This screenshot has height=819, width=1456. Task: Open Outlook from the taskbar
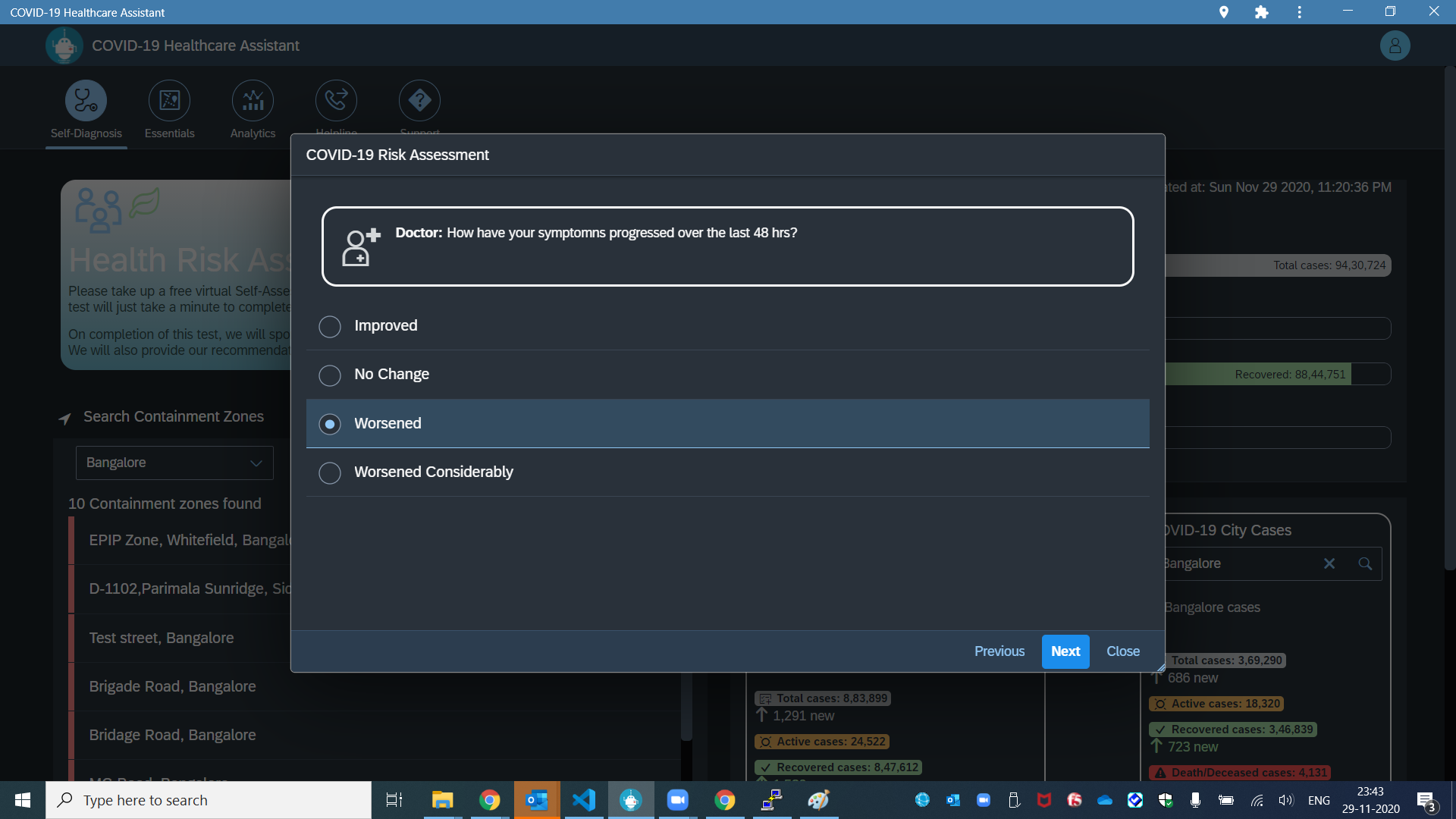coord(537,800)
